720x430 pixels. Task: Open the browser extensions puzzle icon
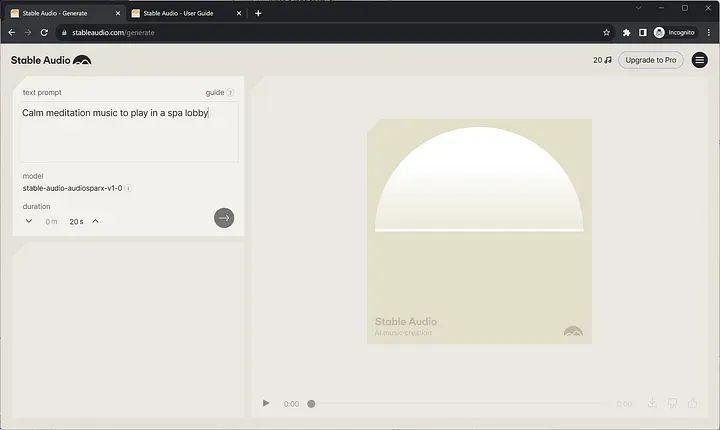coord(627,32)
